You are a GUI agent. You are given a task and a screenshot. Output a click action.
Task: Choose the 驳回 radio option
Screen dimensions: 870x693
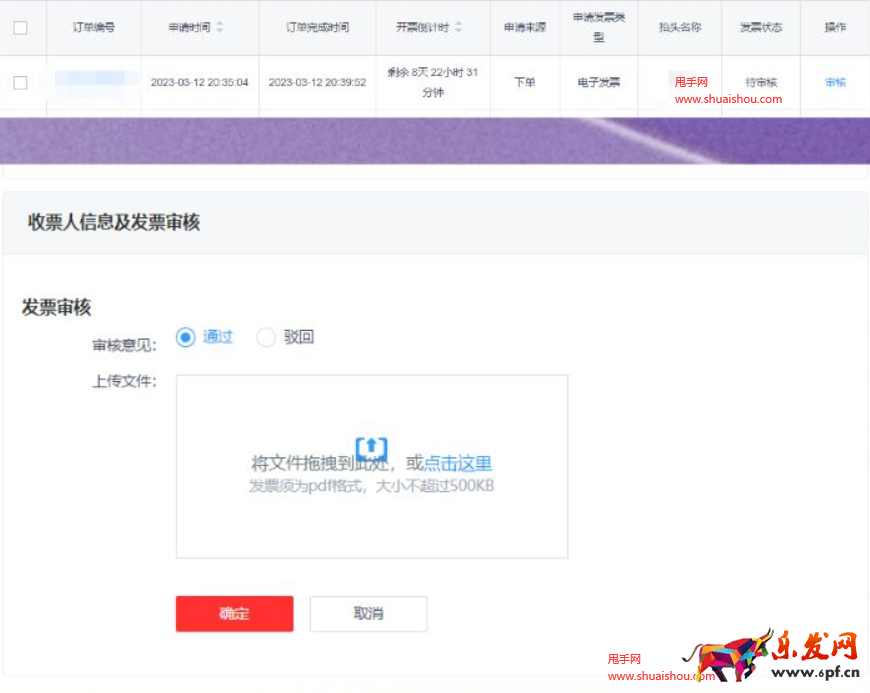[266, 337]
